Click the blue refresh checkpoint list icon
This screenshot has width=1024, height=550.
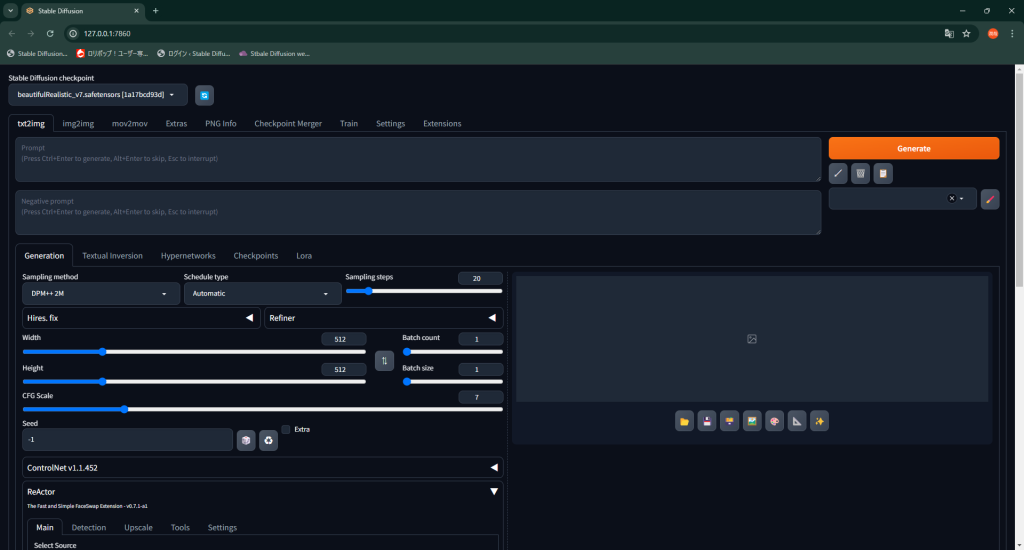pyautogui.click(x=204, y=95)
